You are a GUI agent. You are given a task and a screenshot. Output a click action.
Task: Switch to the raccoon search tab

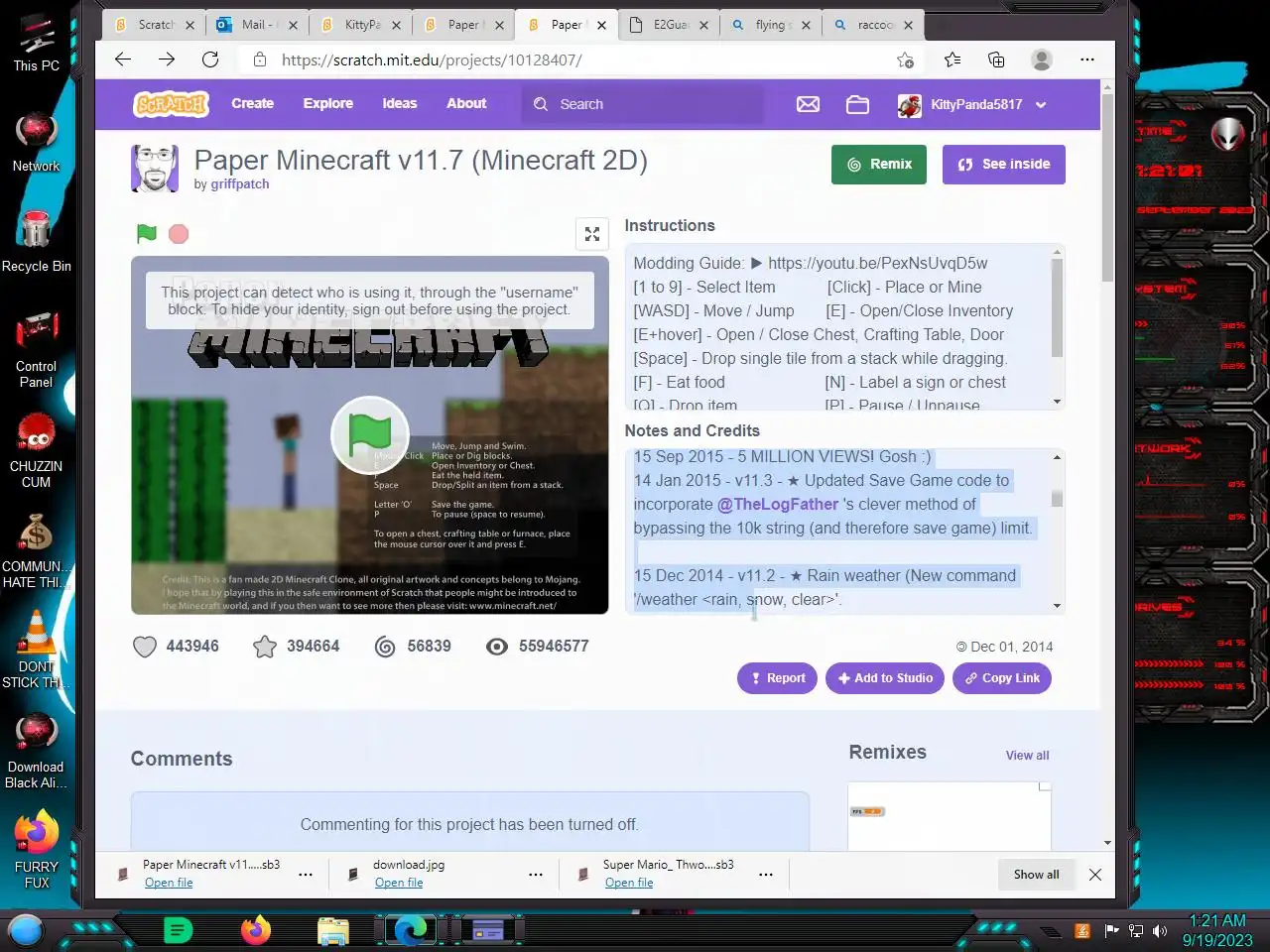pos(871,25)
